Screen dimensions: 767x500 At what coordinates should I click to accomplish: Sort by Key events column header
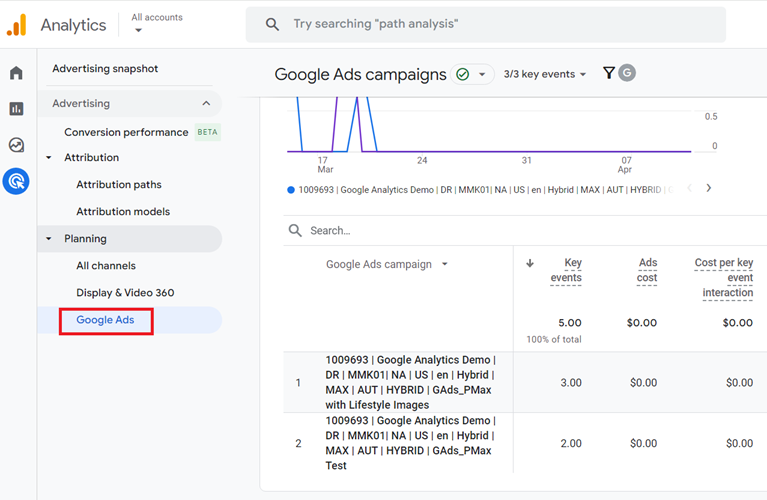pos(566,270)
